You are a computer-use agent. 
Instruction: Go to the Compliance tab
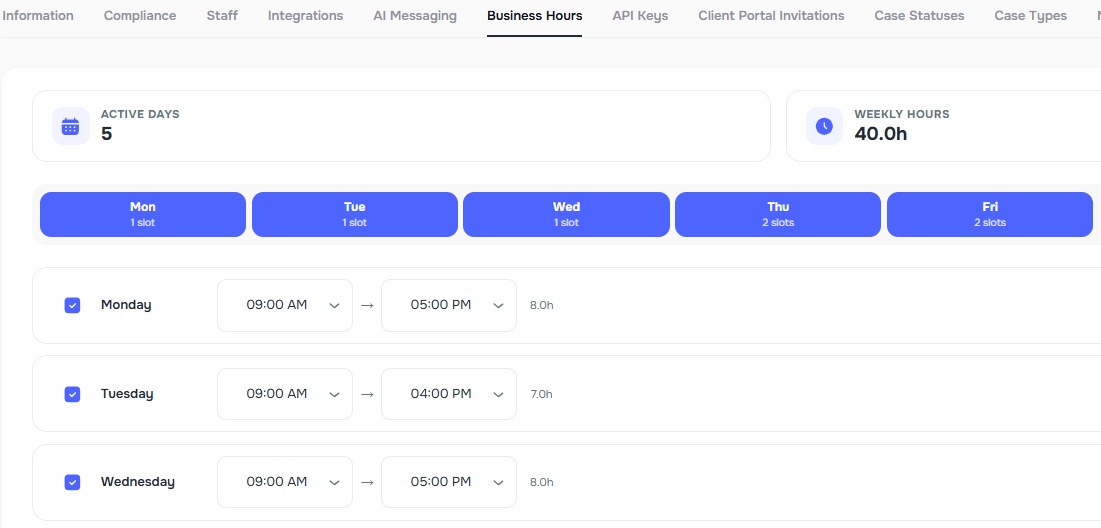tap(140, 16)
